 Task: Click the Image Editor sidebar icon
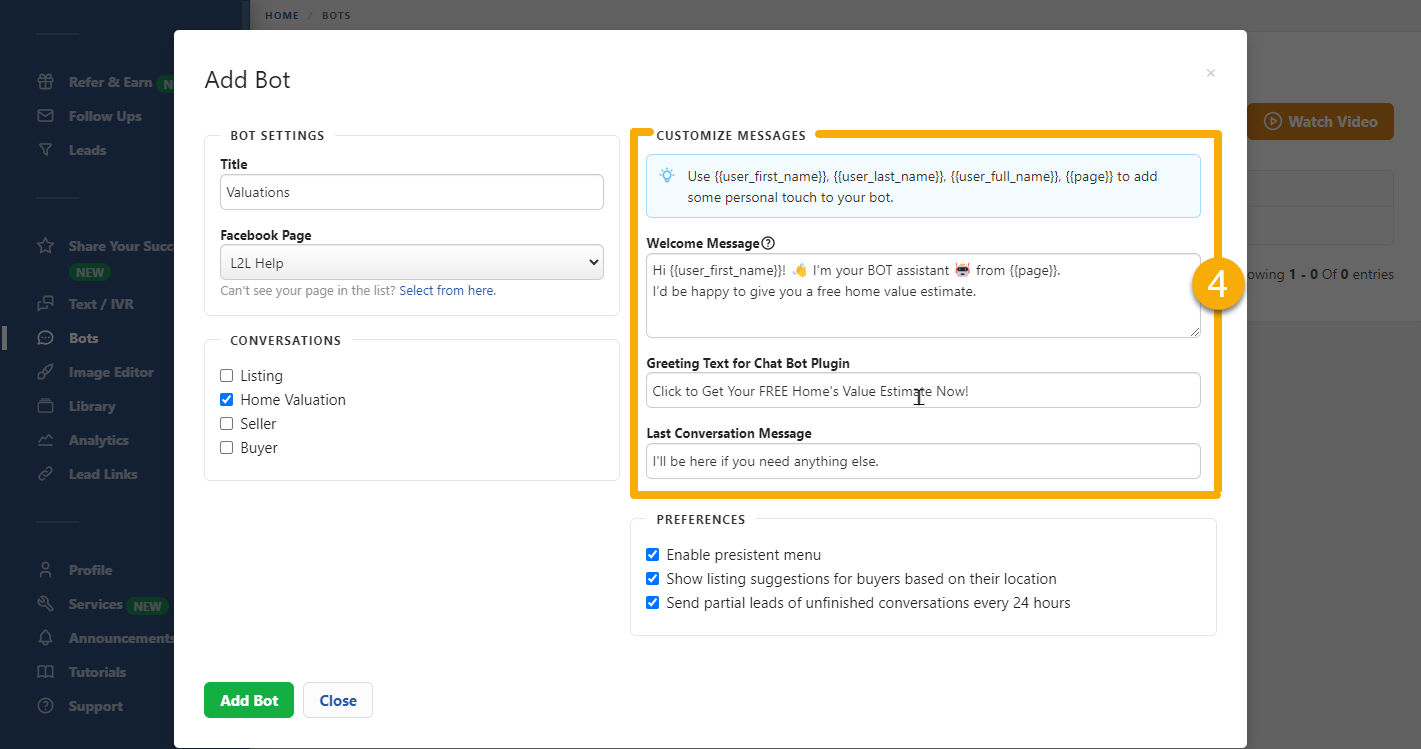coord(45,372)
